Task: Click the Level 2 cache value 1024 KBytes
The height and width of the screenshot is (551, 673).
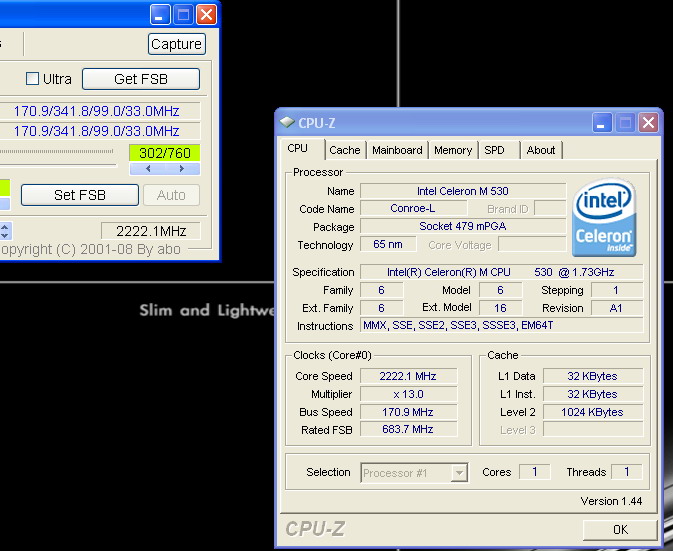Action: (x=592, y=412)
